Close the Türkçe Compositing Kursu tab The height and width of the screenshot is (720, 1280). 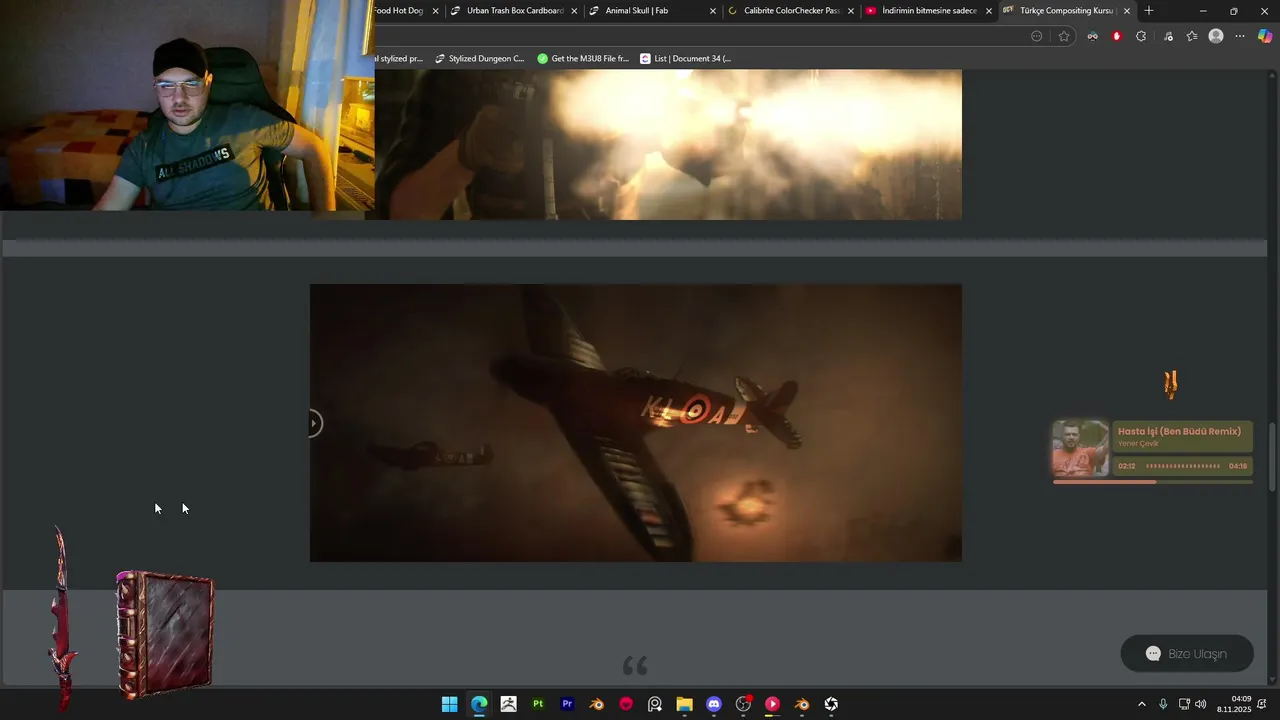click(x=1127, y=11)
